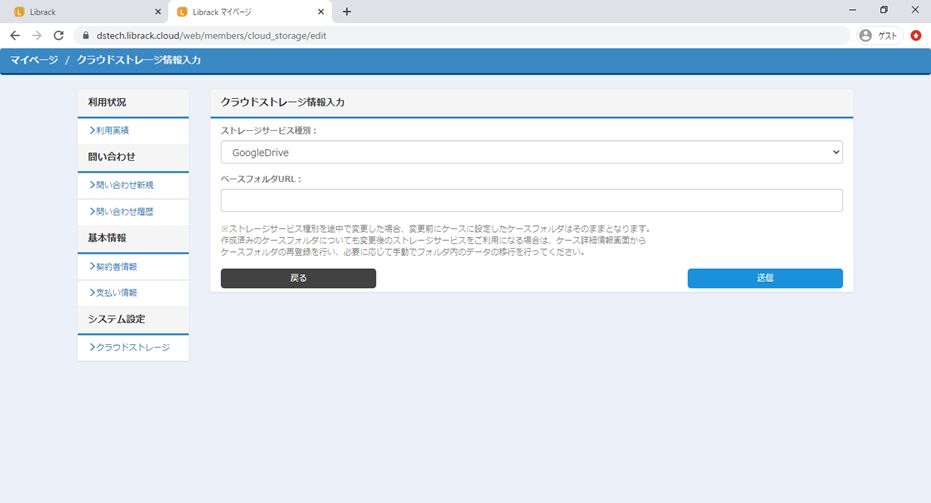
Task: Click the address bar URL
Action: 211,36
